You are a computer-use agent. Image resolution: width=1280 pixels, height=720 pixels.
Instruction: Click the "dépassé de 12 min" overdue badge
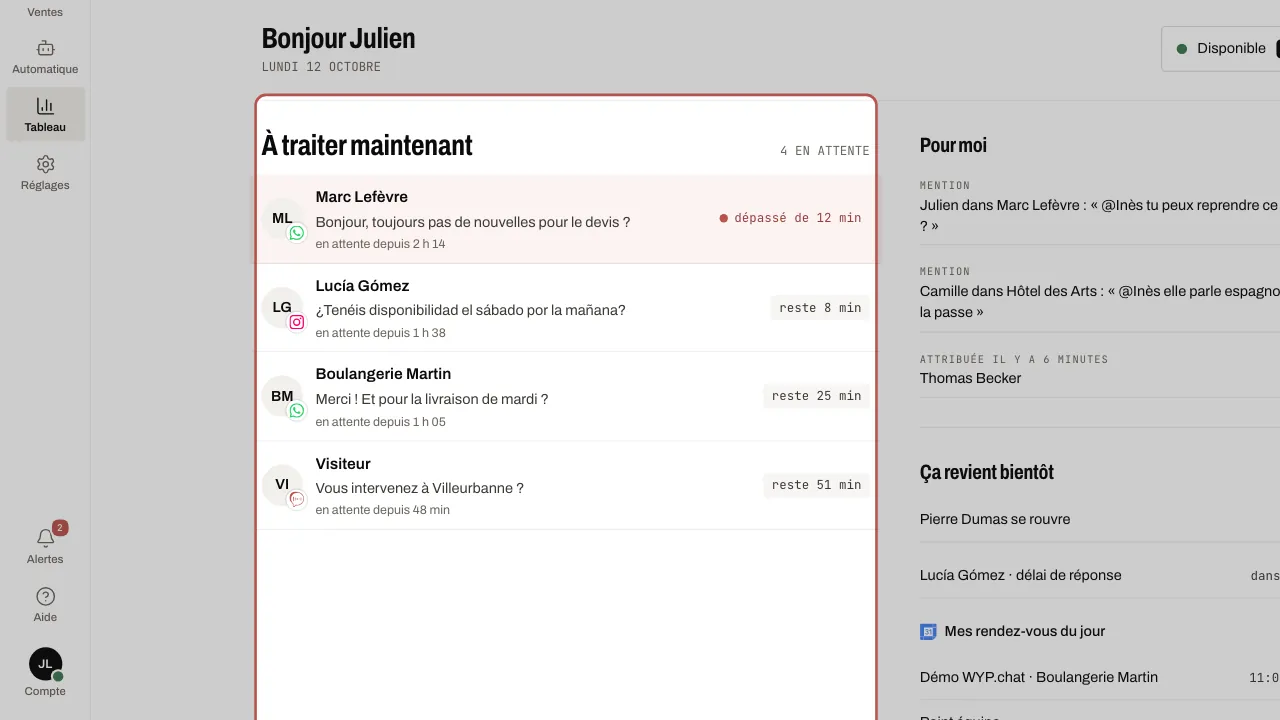click(790, 218)
